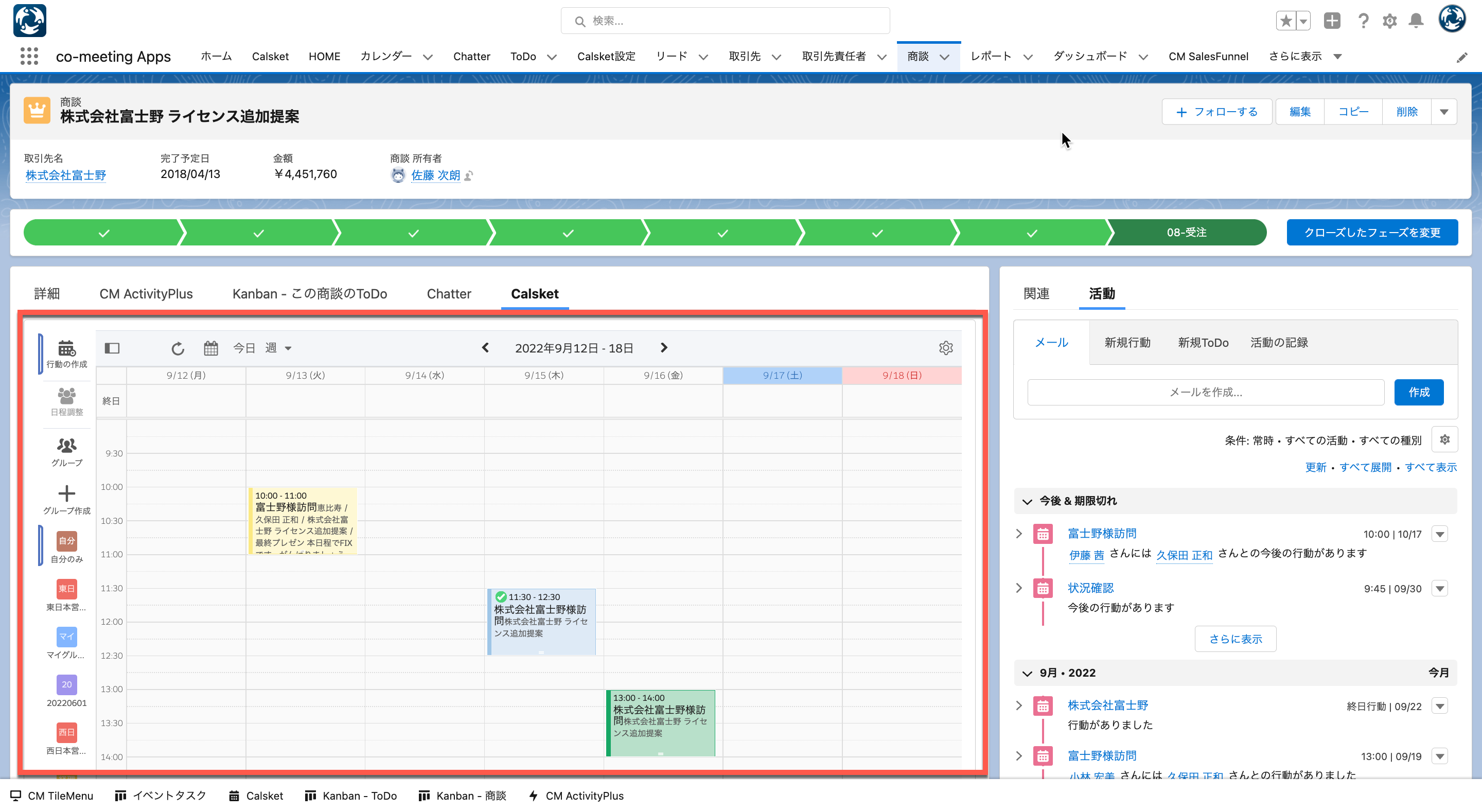Open the app launcher grid icon
1482x812 pixels.
tap(29, 57)
